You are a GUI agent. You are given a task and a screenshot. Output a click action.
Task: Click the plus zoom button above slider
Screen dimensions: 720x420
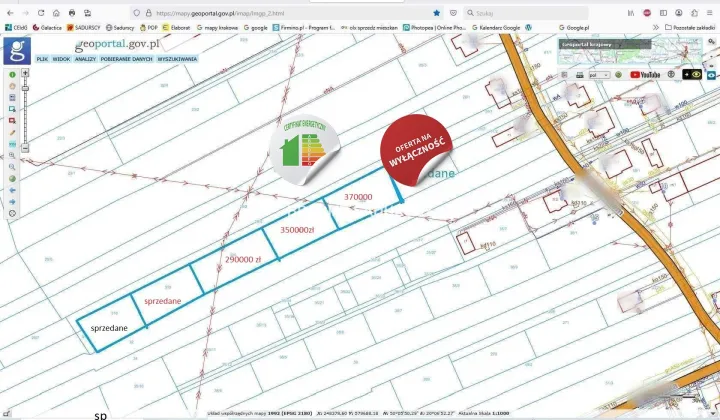coord(25,73)
